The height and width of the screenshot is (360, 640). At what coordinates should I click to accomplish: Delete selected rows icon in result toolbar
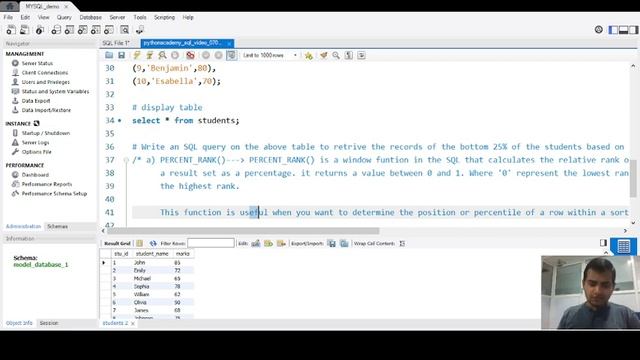(x=281, y=243)
